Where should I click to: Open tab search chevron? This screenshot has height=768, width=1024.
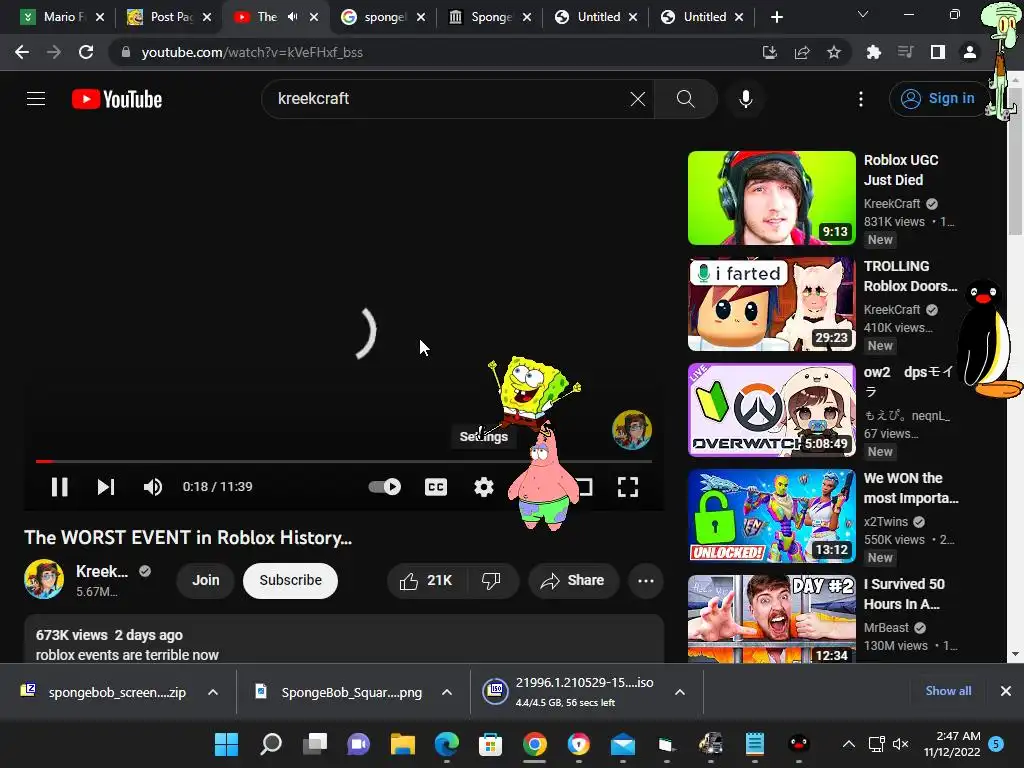[x=863, y=14]
